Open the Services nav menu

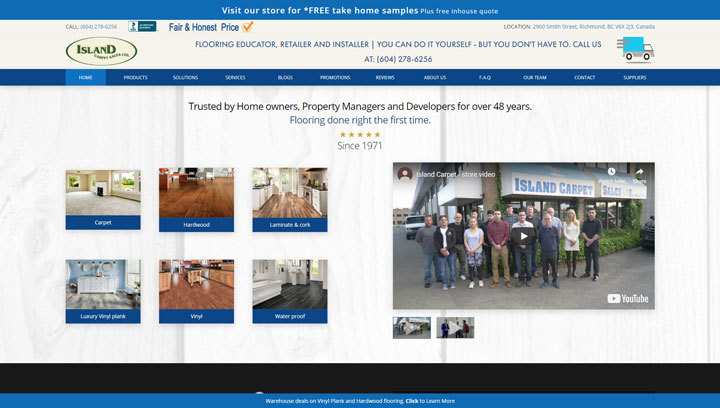click(235, 77)
